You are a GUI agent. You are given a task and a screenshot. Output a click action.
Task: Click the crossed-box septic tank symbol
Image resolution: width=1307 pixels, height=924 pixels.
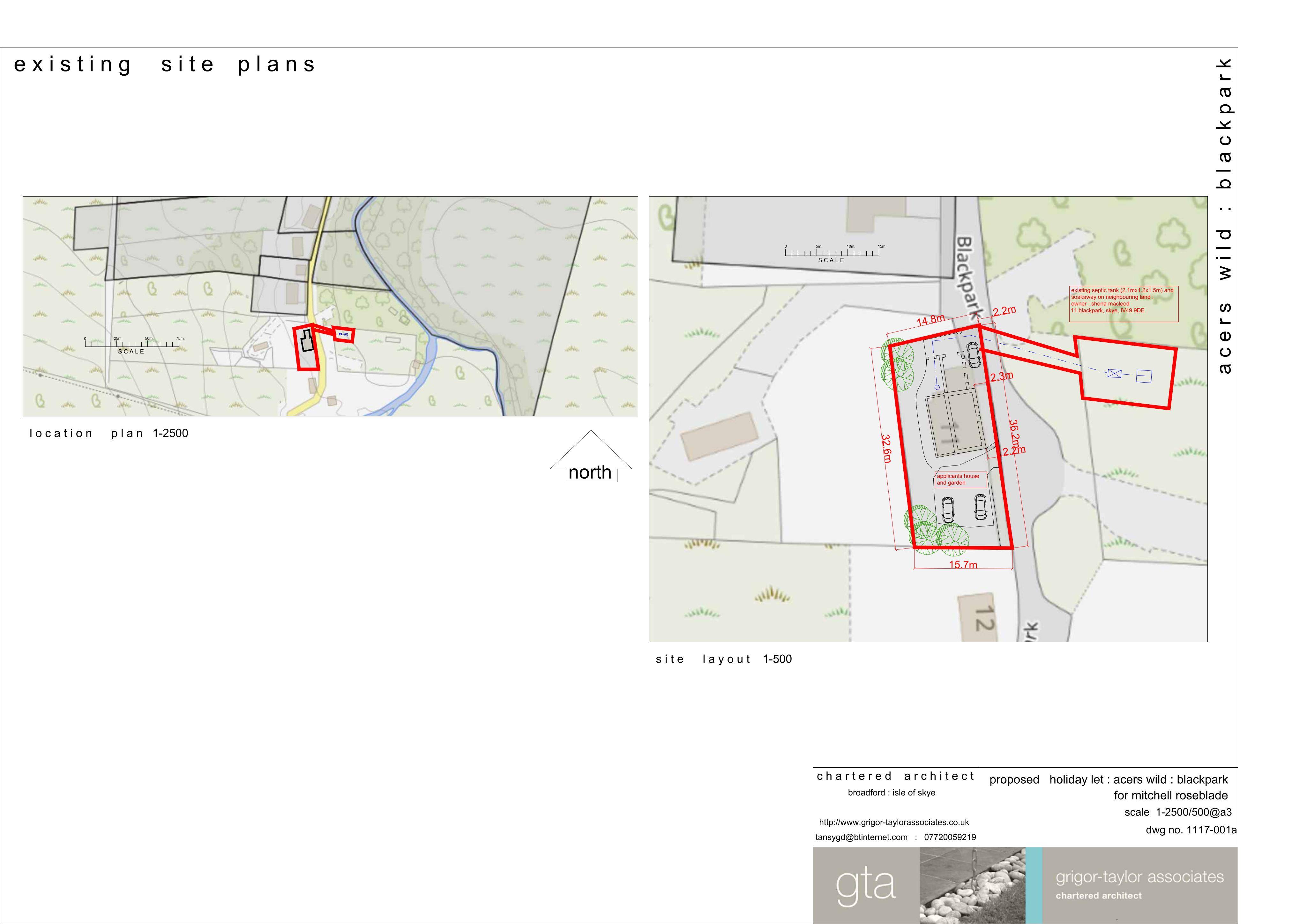point(1114,374)
